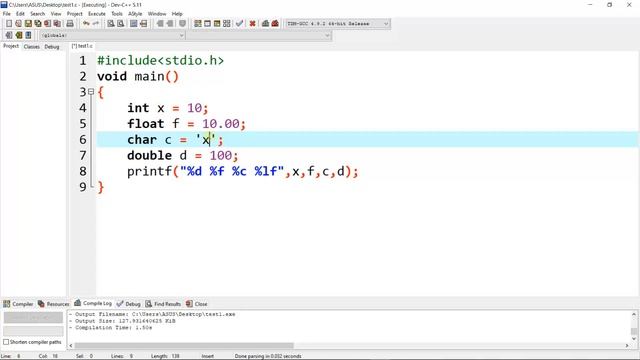Screen dimensions: 640x360
Task: Click the Replace toolbar icon
Action: coord(120,24)
